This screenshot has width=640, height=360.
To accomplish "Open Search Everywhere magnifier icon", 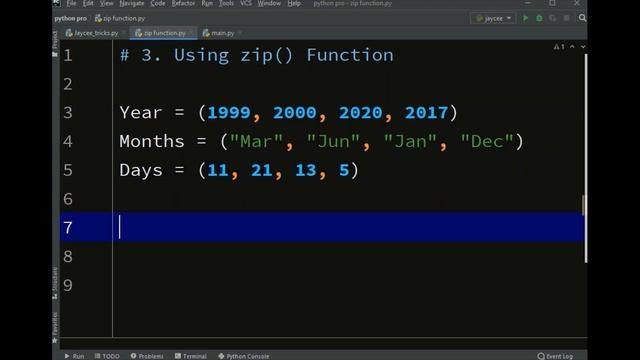I will [582, 18].
